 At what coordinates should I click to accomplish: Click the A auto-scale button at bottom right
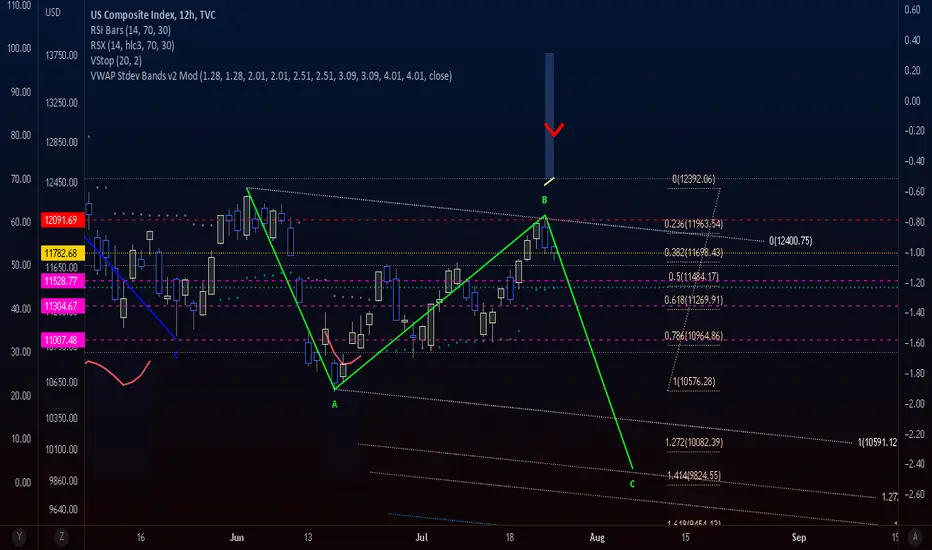[x=915, y=537]
